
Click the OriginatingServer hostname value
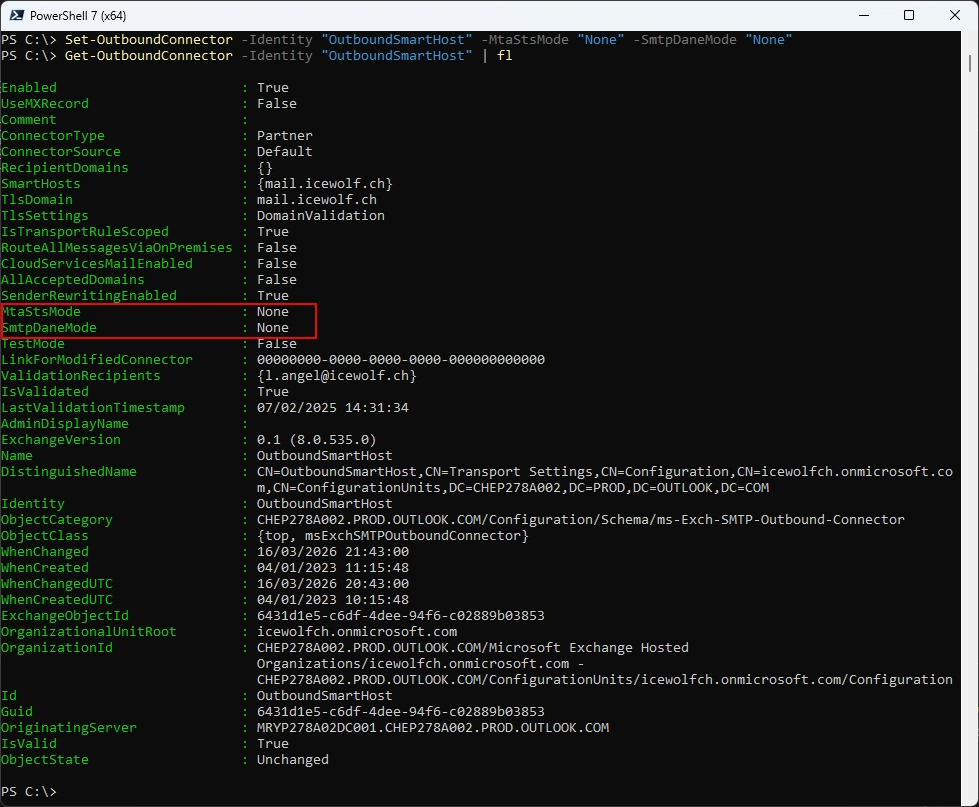coord(432,728)
